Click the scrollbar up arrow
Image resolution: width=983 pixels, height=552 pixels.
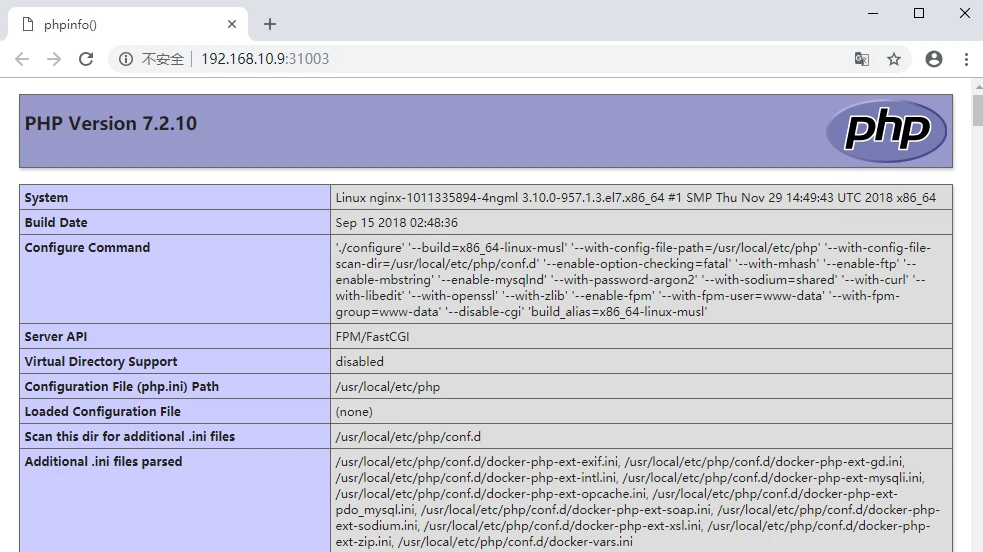click(x=978, y=86)
